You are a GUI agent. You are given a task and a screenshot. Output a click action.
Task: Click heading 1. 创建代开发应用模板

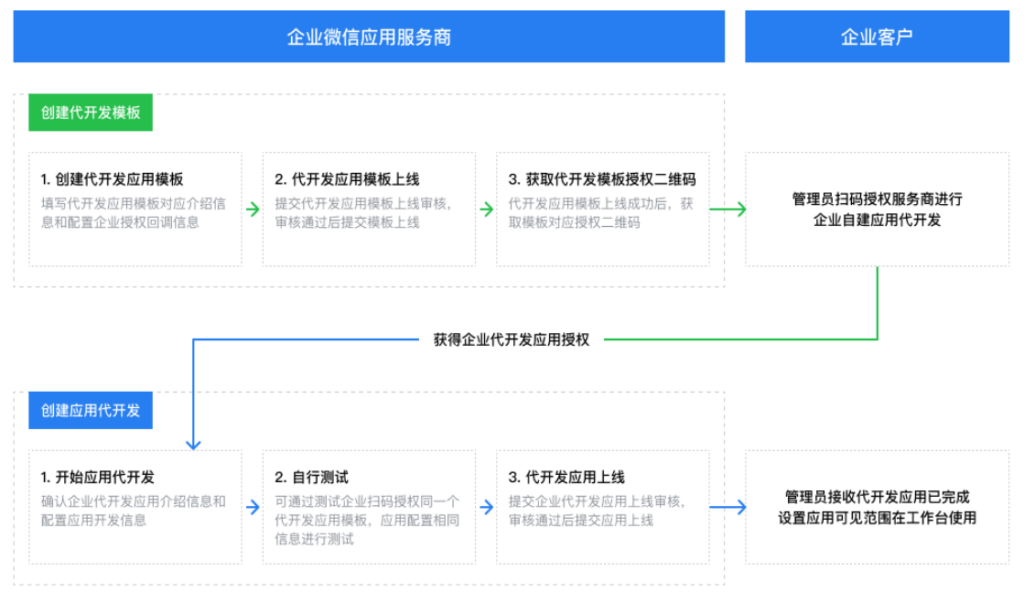point(112,179)
